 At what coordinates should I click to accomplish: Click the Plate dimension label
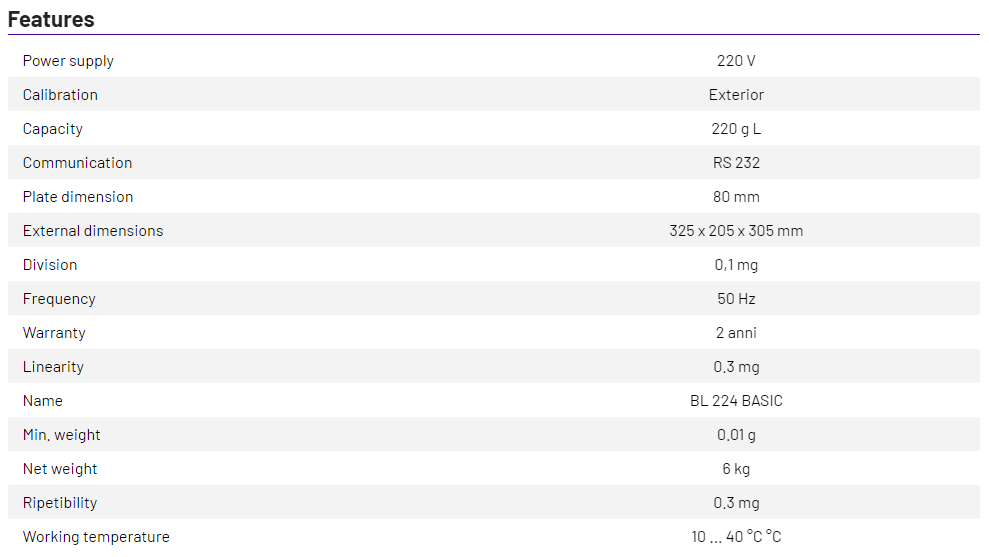point(78,197)
